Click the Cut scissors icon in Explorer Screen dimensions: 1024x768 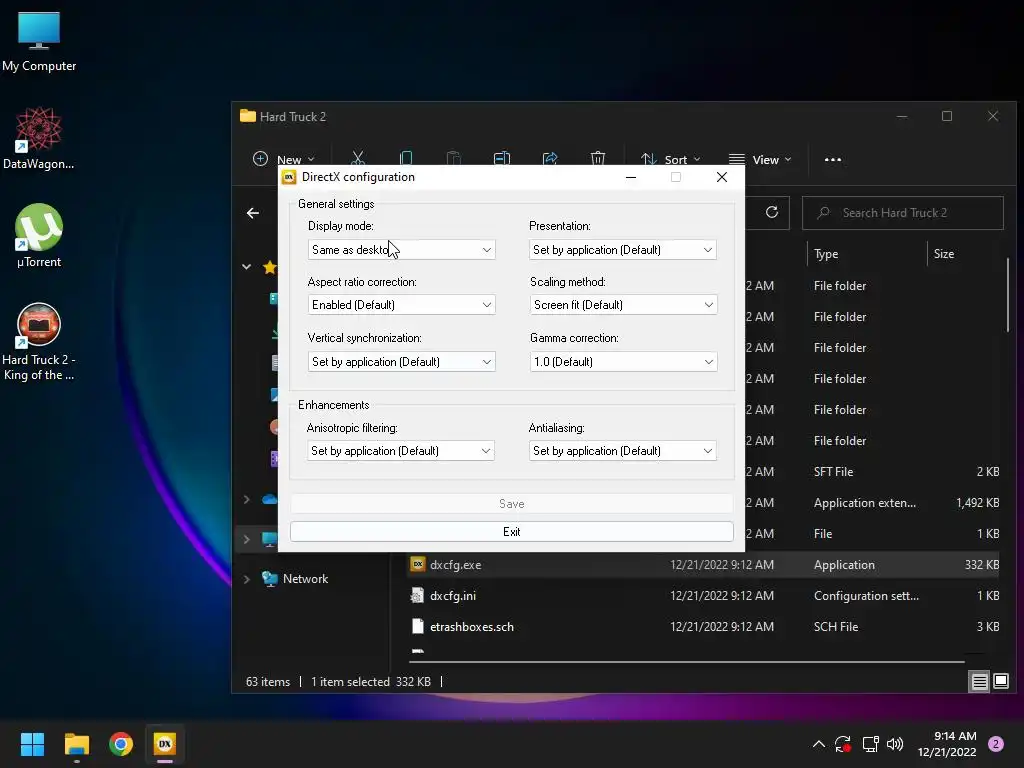[358, 159]
